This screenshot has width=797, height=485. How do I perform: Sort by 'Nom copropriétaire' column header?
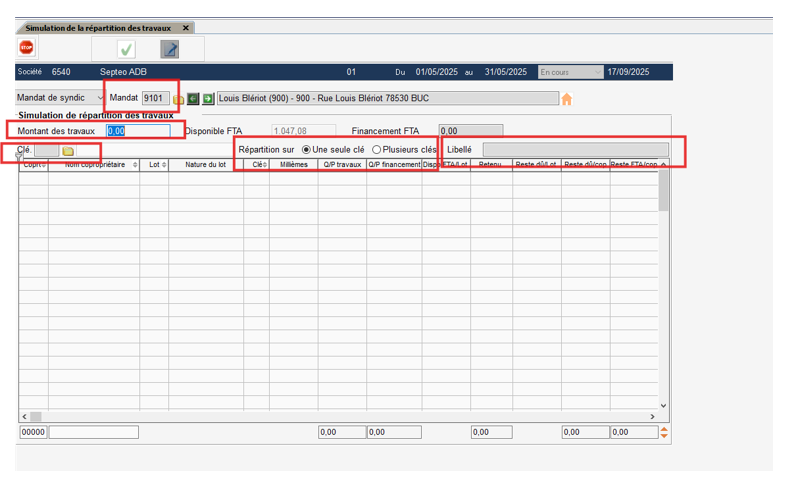[95, 164]
